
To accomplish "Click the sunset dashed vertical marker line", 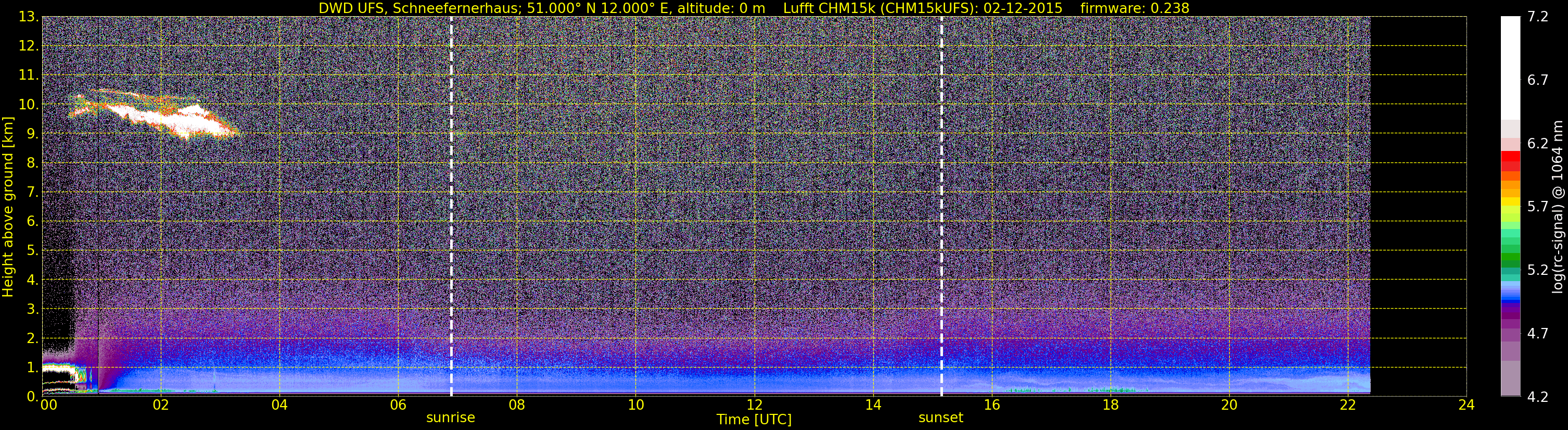I will 941,206.
